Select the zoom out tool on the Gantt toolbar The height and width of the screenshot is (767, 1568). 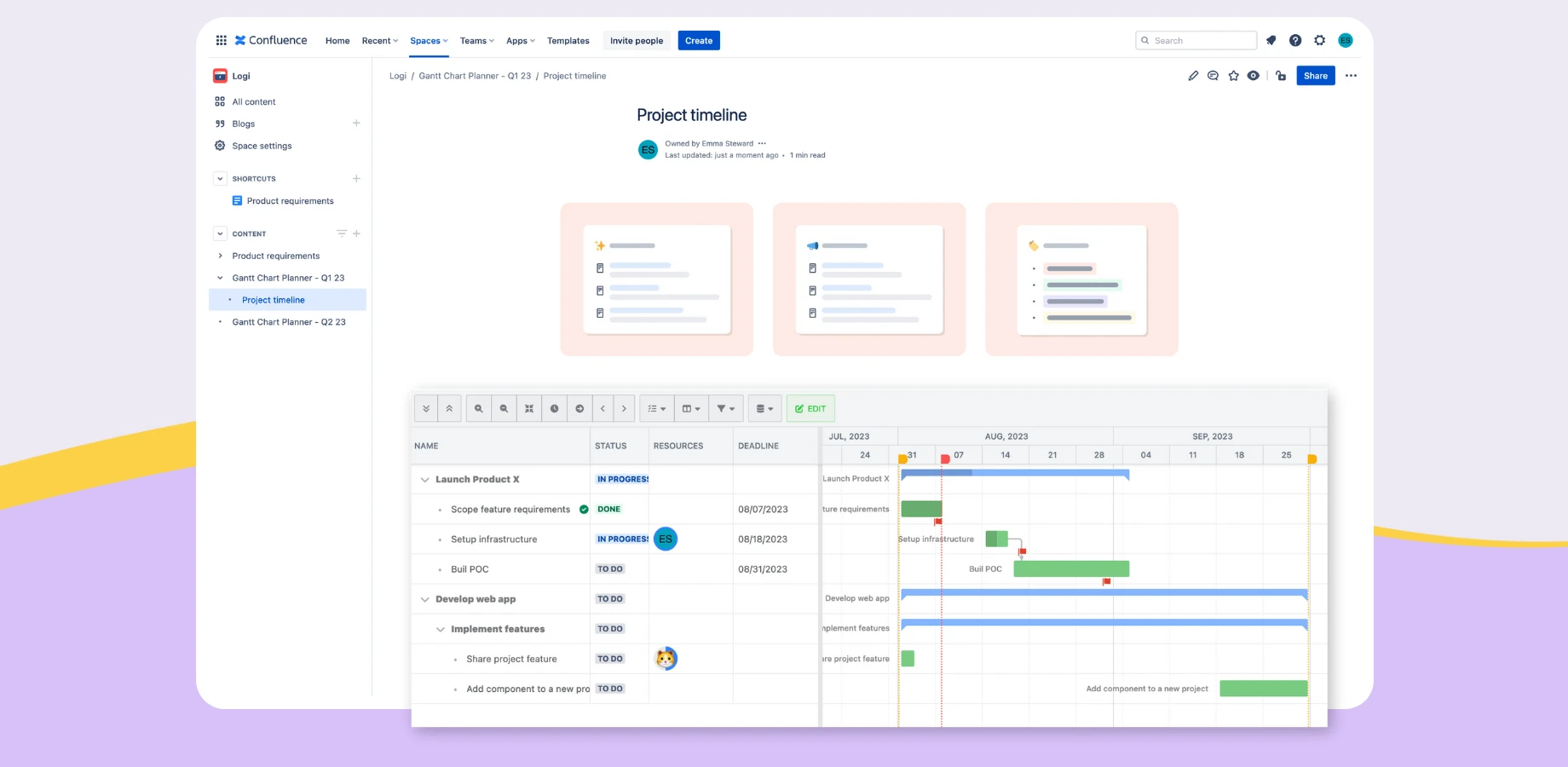504,408
